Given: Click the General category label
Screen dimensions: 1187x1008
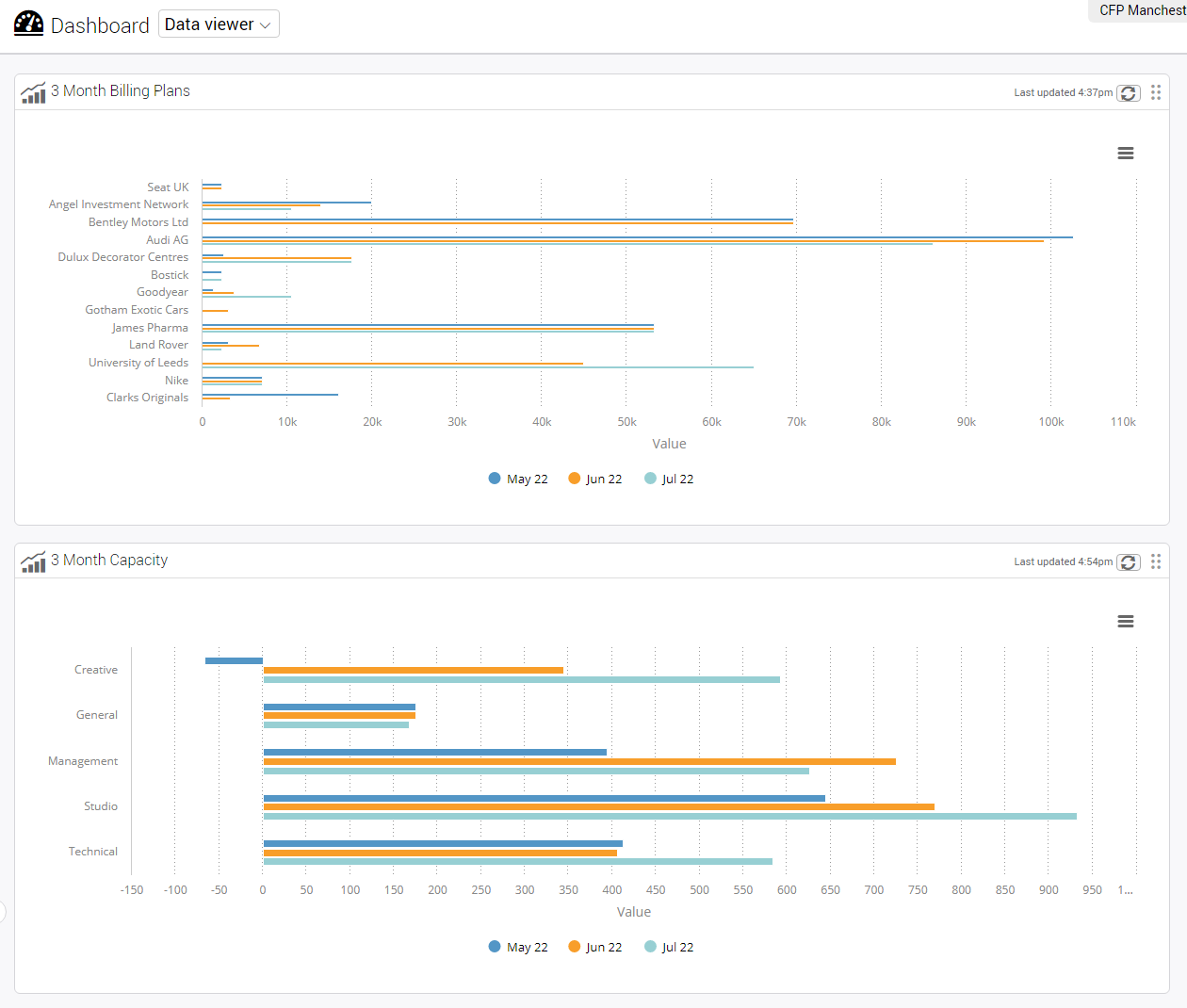Looking at the screenshot, I should 97,715.
